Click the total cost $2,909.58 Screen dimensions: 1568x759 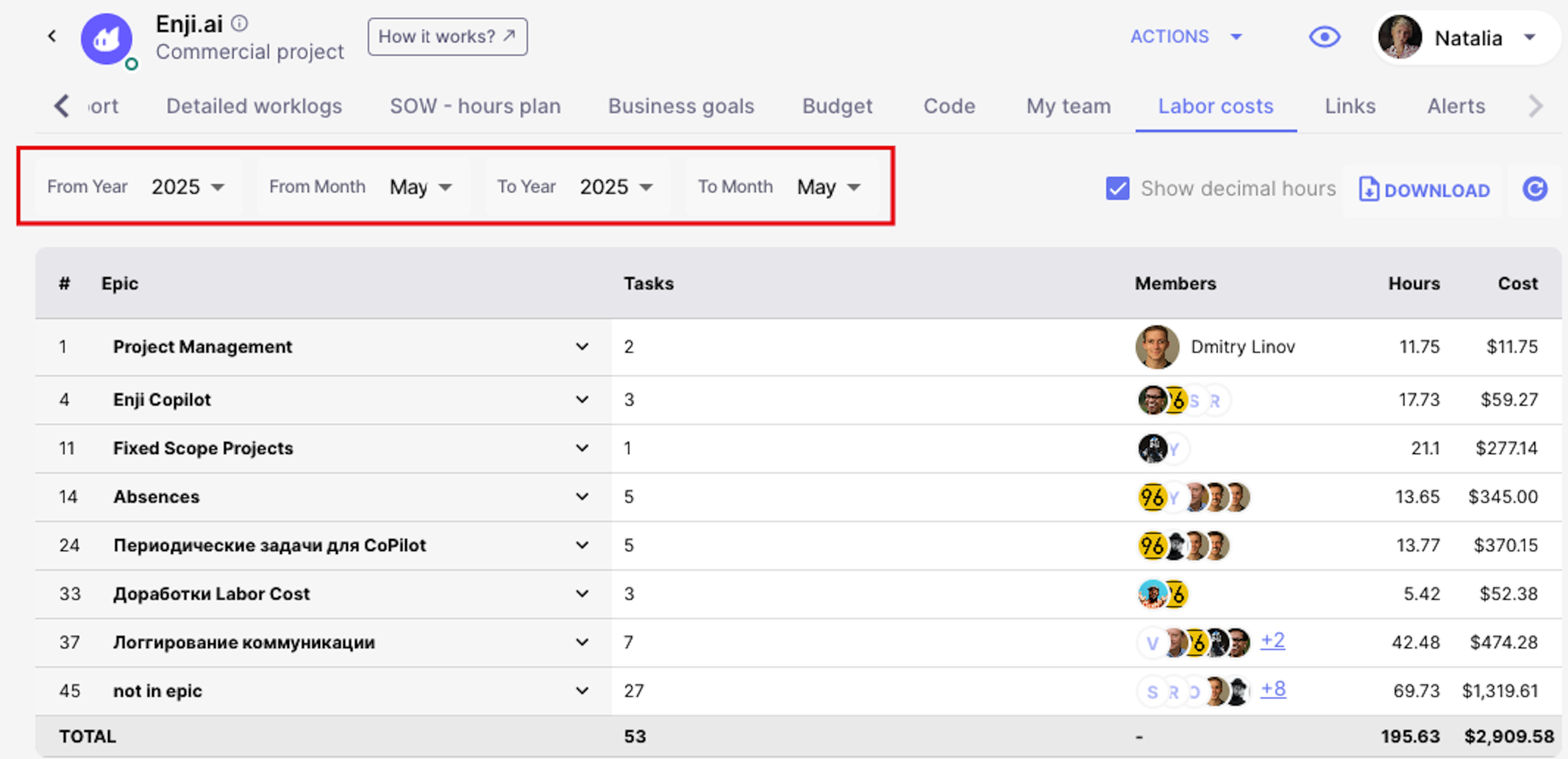(1509, 736)
